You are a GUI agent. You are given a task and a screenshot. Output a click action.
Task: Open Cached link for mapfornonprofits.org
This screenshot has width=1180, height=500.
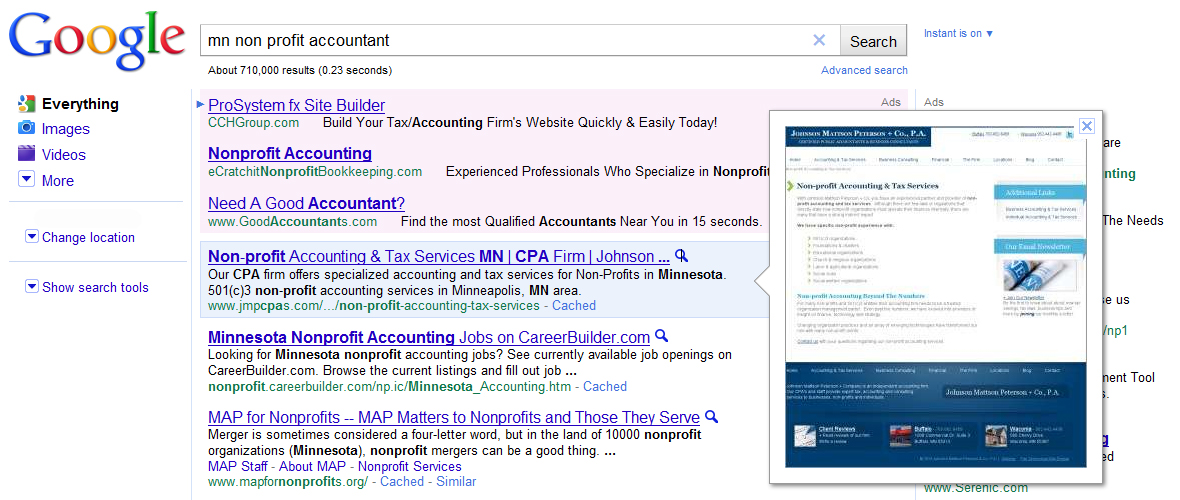pyautogui.click(x=402, y=481)
